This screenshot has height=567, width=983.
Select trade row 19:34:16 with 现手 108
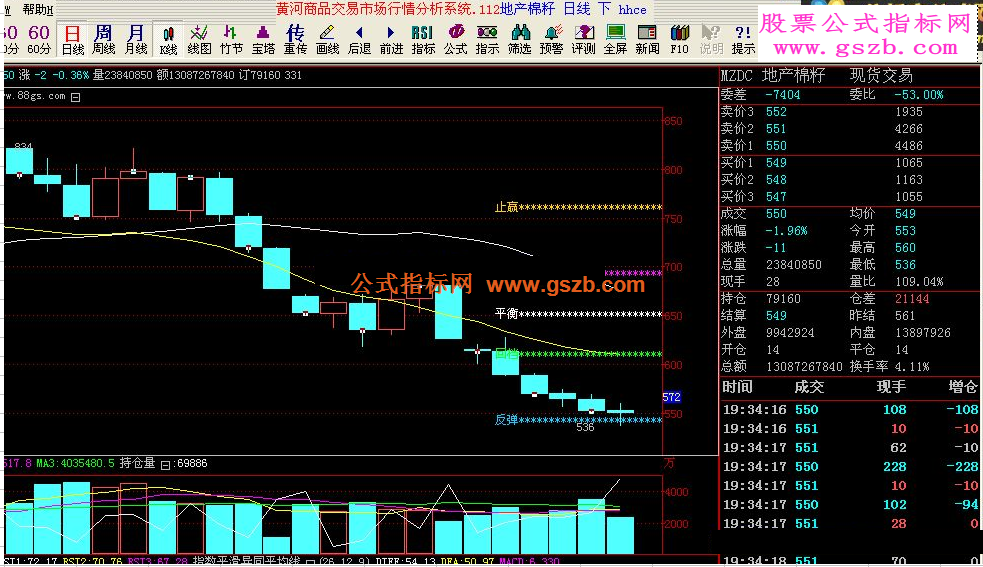tap(850, 410)
